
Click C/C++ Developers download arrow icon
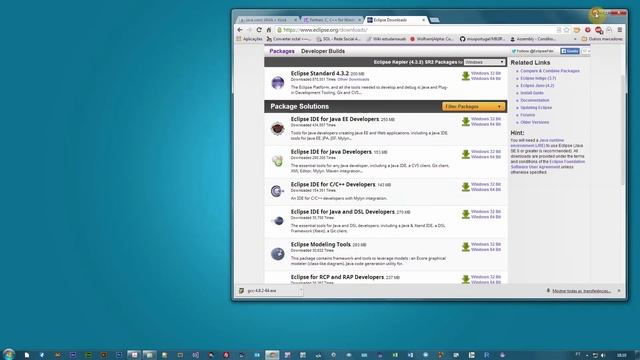(465, 187)
